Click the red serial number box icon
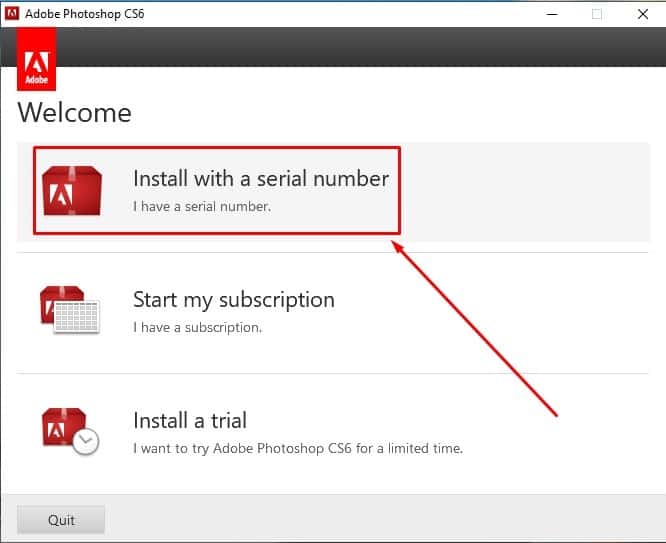 [x=71, y=190]
